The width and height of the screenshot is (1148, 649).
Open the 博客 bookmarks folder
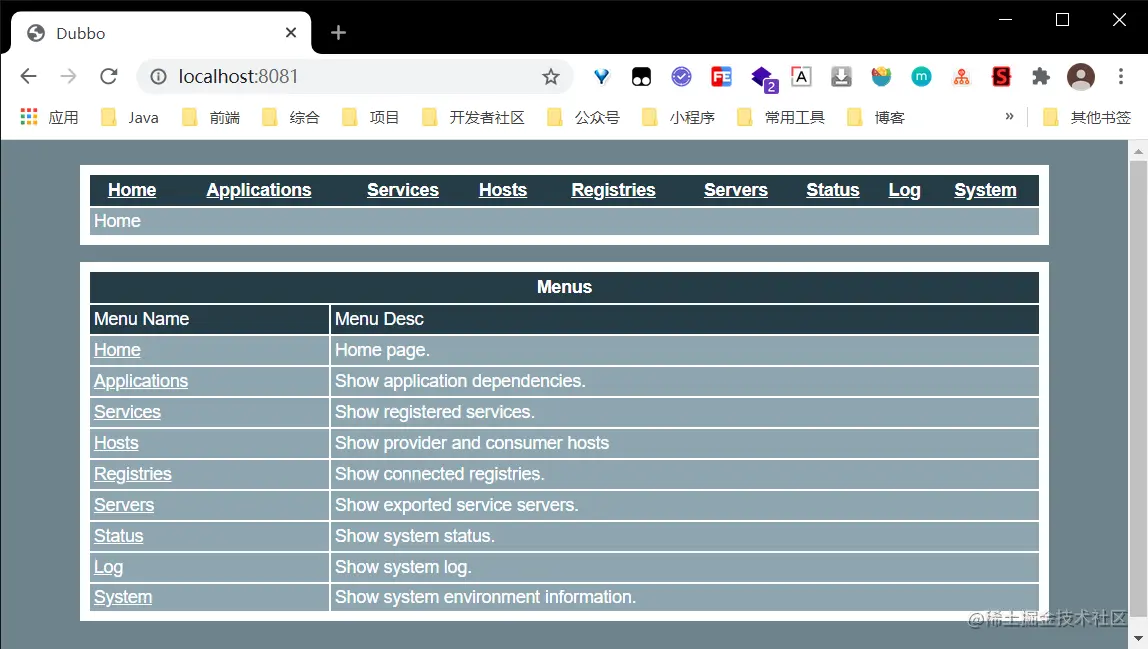pyautogui.click(x=876, y=117)
